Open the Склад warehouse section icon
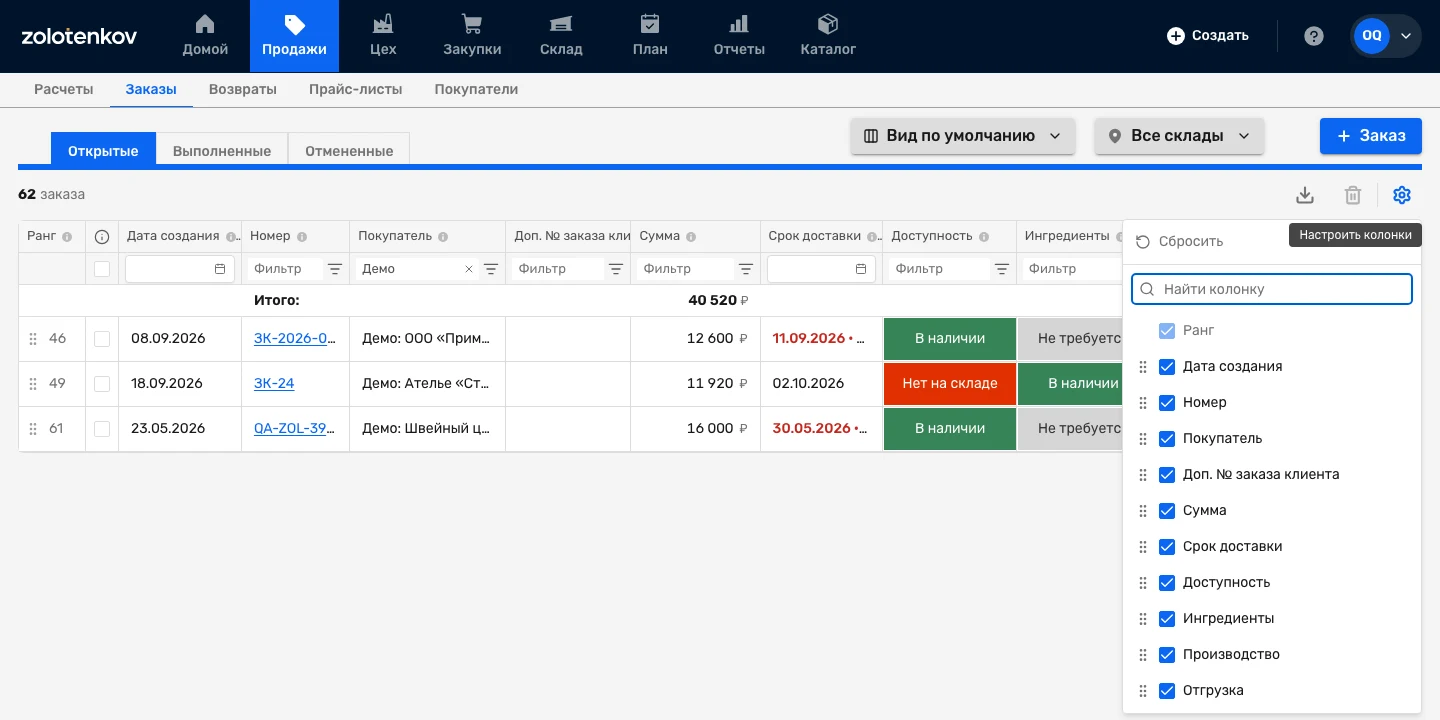Screen dimensions: 1440x720 [x=561, y=24]
